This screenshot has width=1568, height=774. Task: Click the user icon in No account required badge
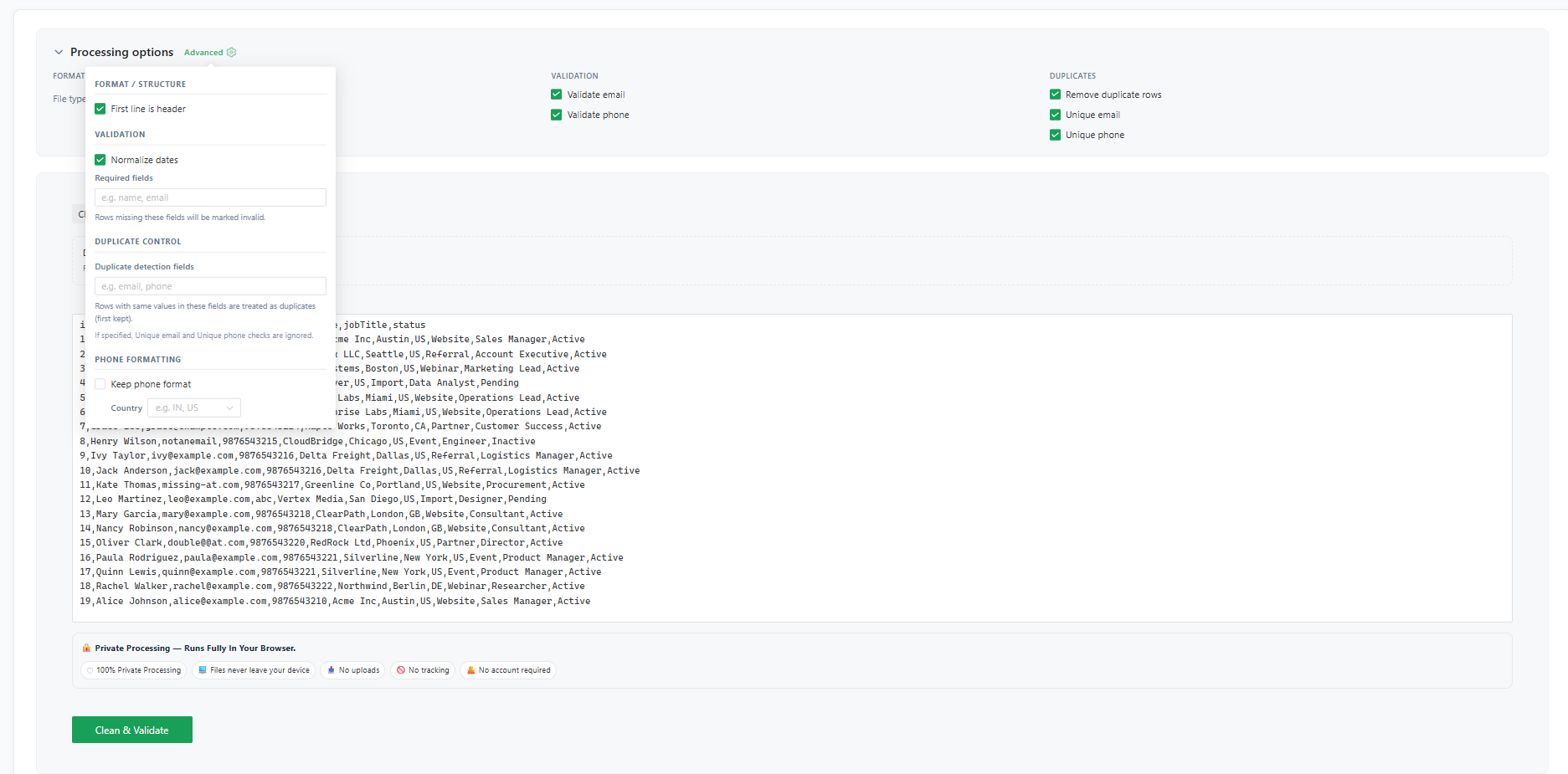(470, 669)
